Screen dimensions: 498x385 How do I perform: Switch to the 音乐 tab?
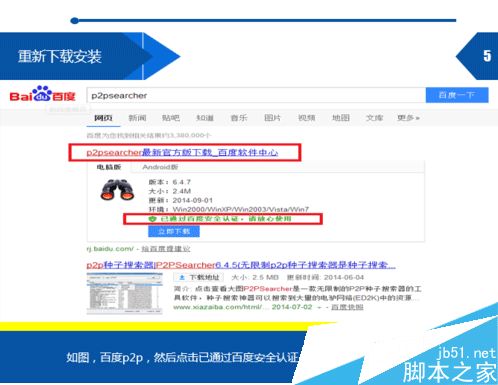click(239, 118)
